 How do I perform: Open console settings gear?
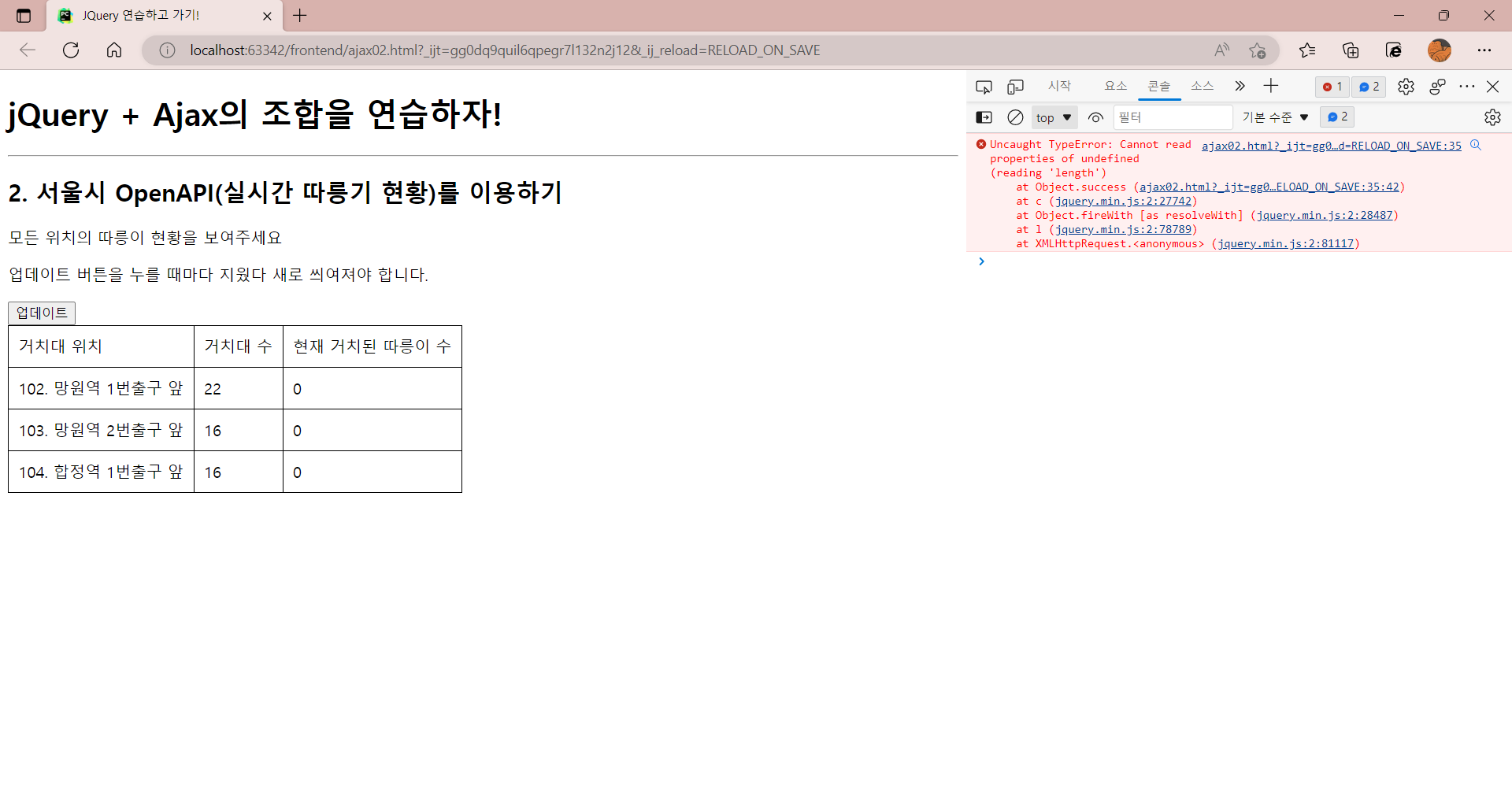1492,117
